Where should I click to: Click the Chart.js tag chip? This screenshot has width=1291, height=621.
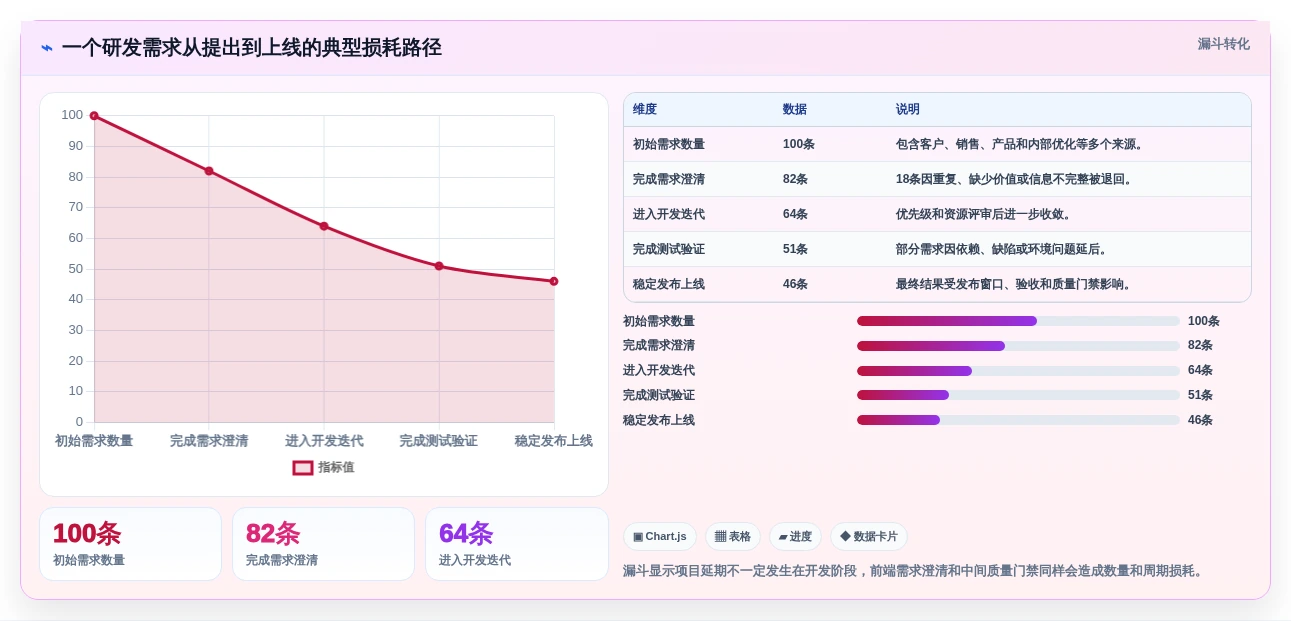660,537
